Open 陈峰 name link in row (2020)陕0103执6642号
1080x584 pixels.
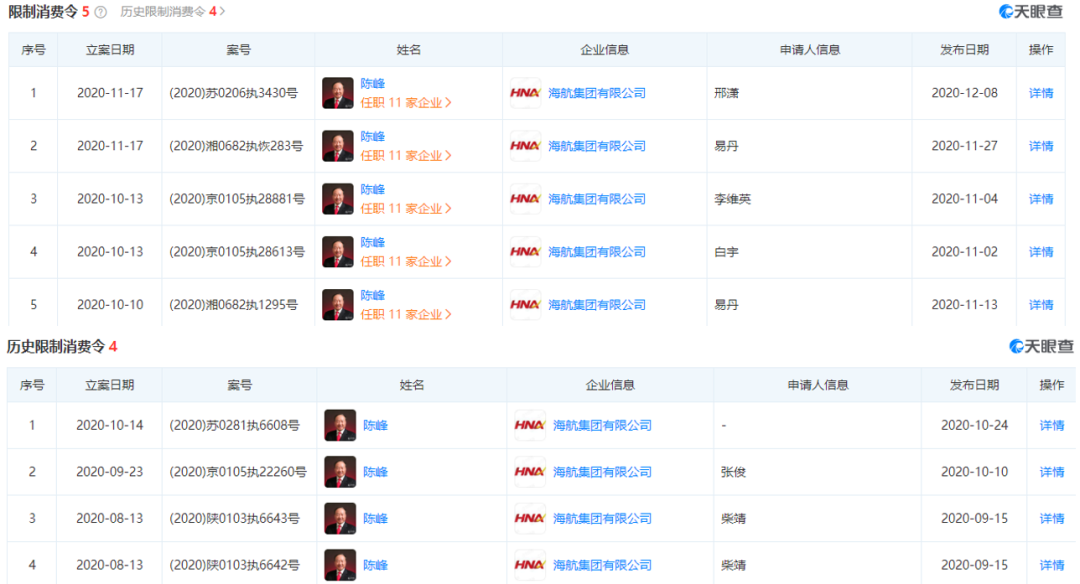pos(375,565)
